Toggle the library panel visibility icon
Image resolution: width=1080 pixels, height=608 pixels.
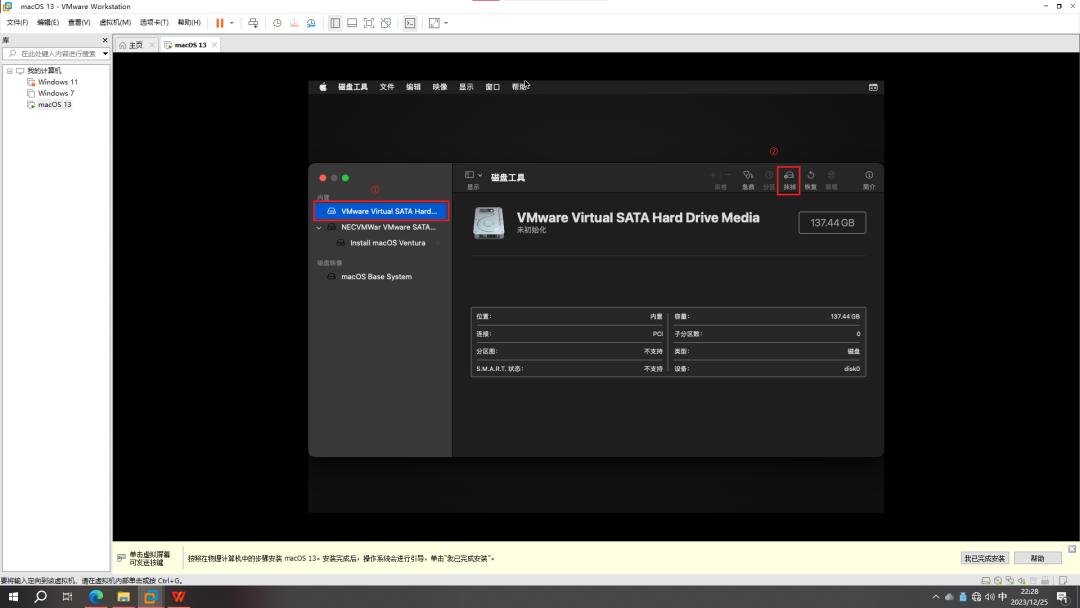[x=334, y=22]
